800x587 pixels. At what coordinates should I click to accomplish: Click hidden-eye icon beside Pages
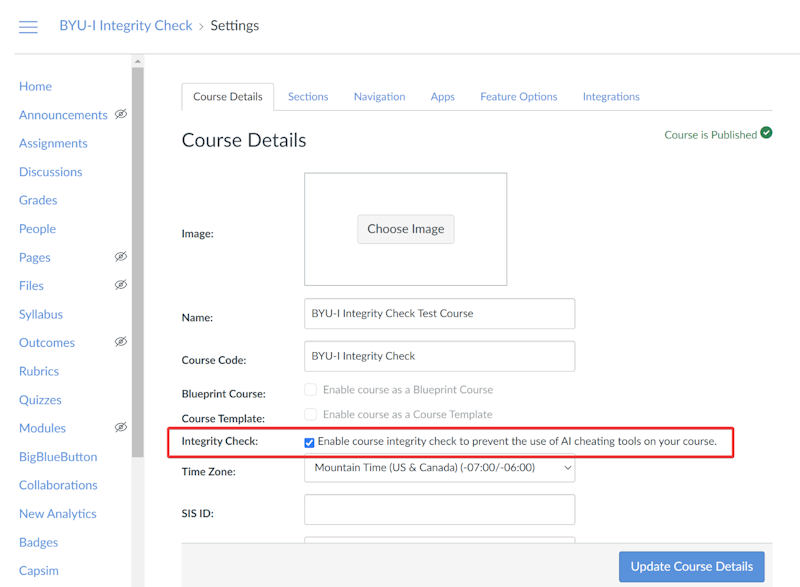[120, 257]
